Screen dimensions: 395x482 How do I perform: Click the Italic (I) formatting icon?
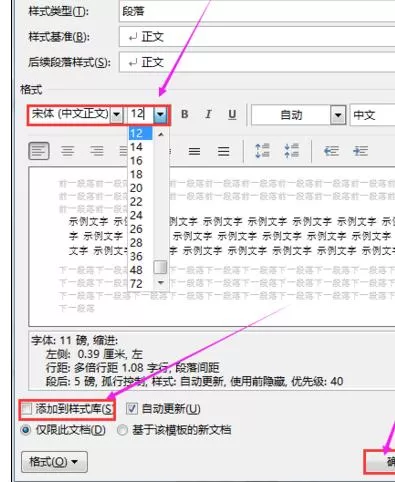(x=208, y=115)
